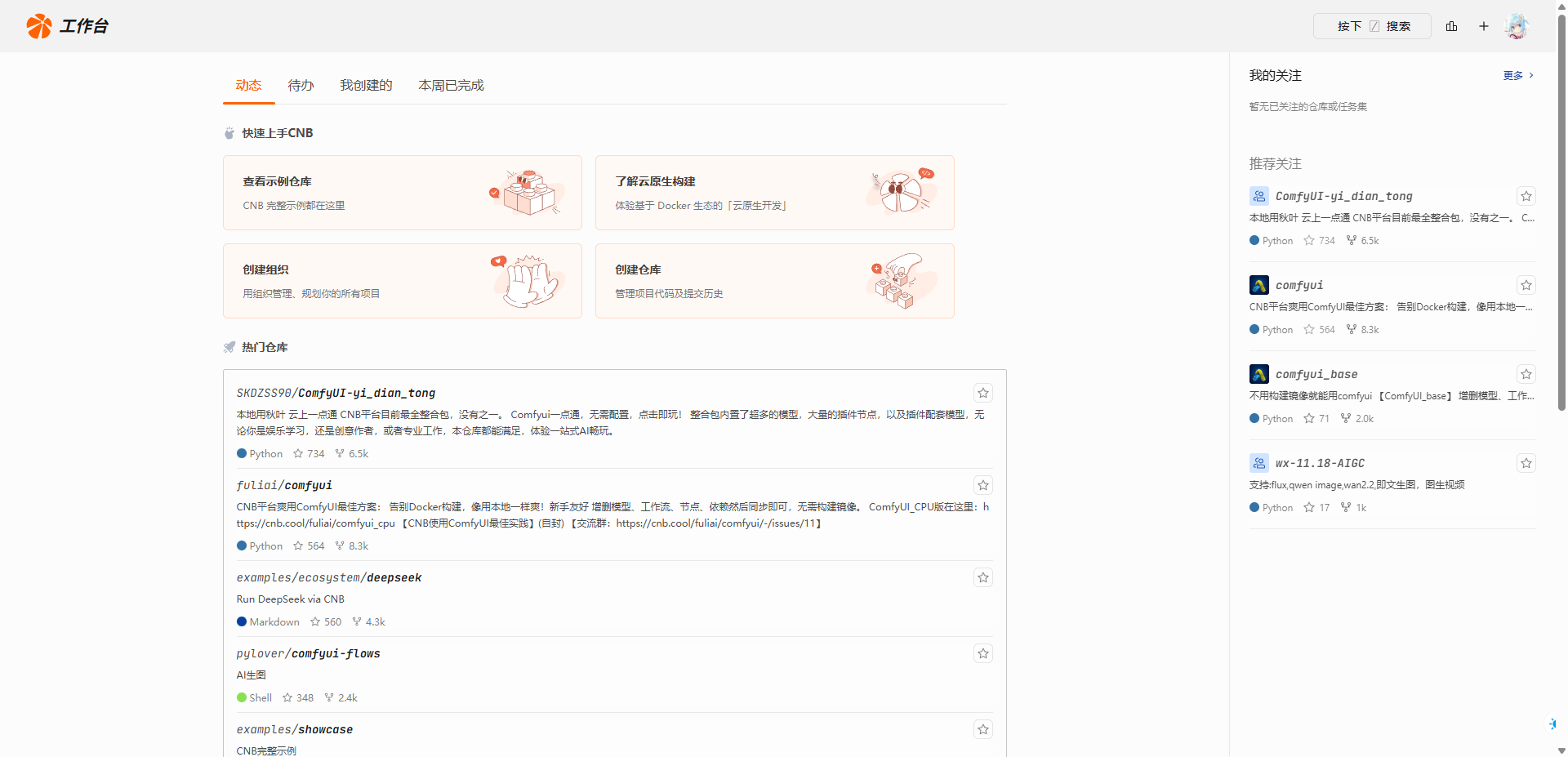Open the user avatar menu
Viewport: 1568px width, 757px height.
[x=1517, y=26]
